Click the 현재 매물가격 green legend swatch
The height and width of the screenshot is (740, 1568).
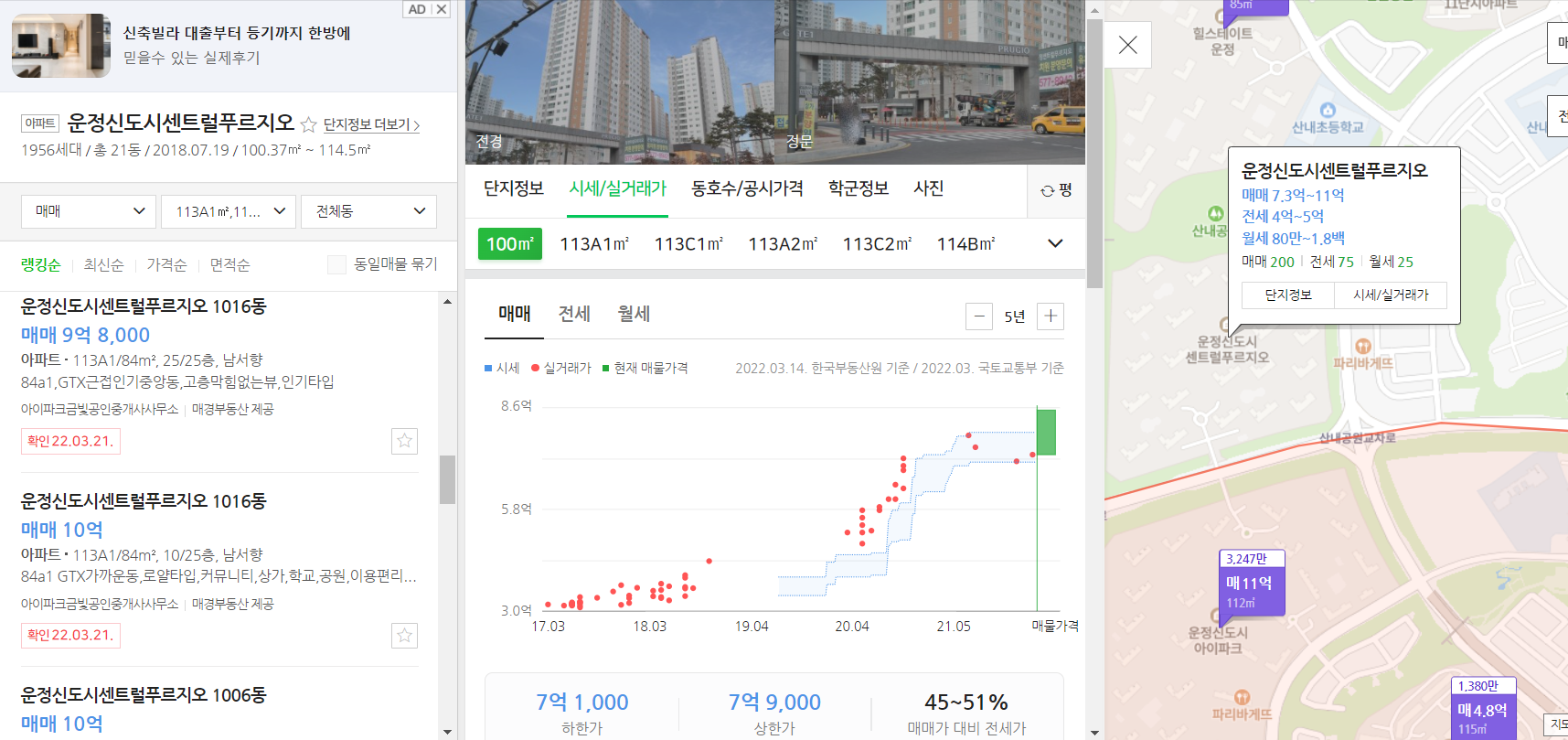[605, 369]
